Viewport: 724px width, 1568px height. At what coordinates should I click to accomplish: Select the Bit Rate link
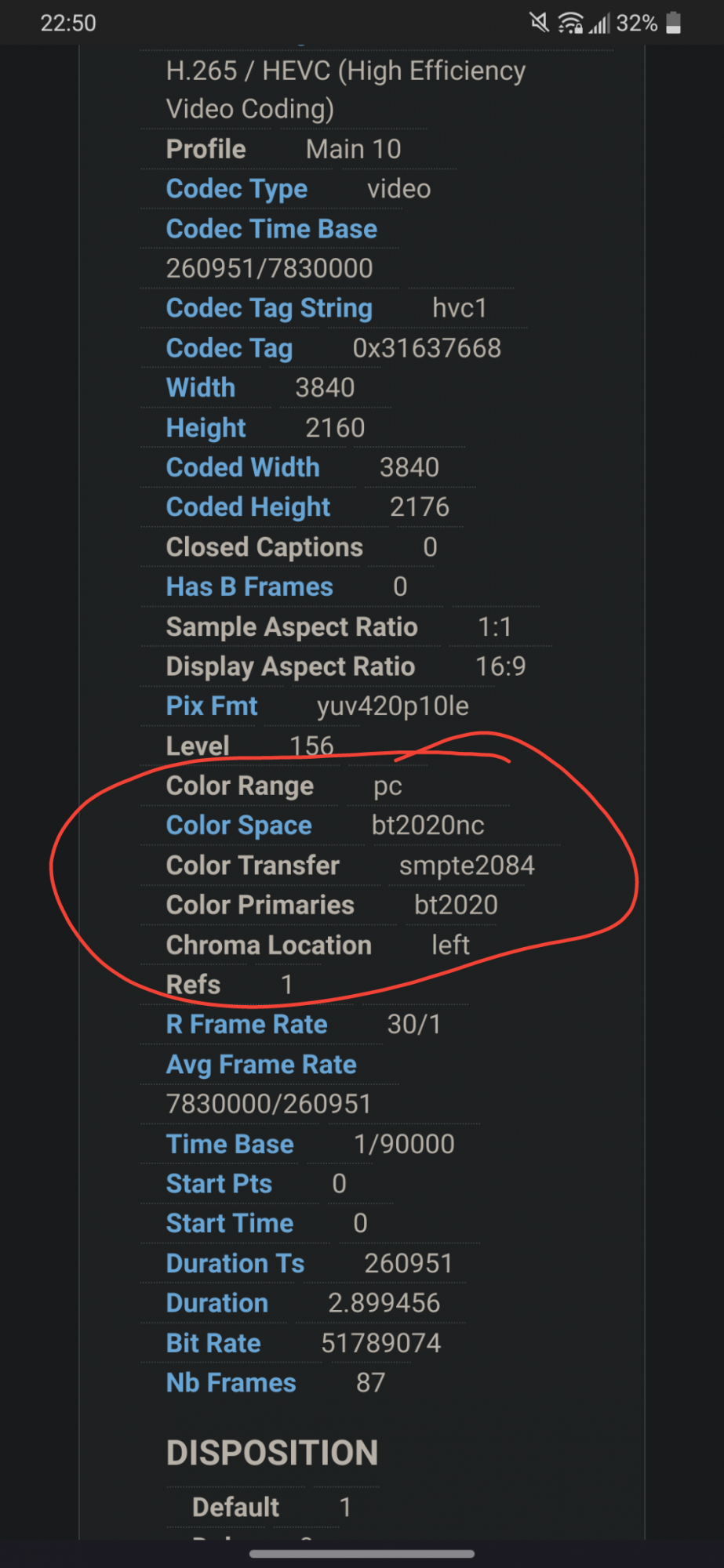click(x=213, y=1343)
